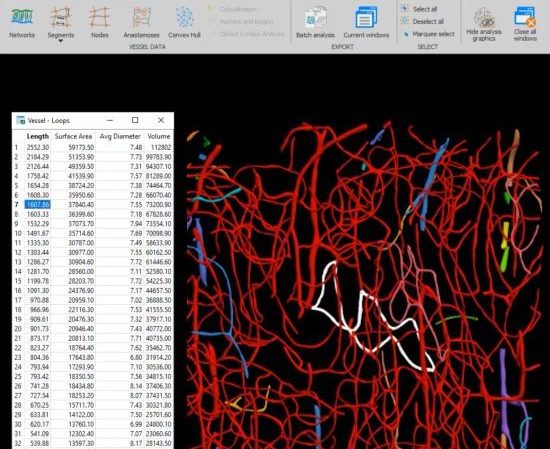The width and height of the screenshot is (550, 449).
Task: Select the Nodes analysis icon
Action: pyautogui.click(x=100, y=22)
